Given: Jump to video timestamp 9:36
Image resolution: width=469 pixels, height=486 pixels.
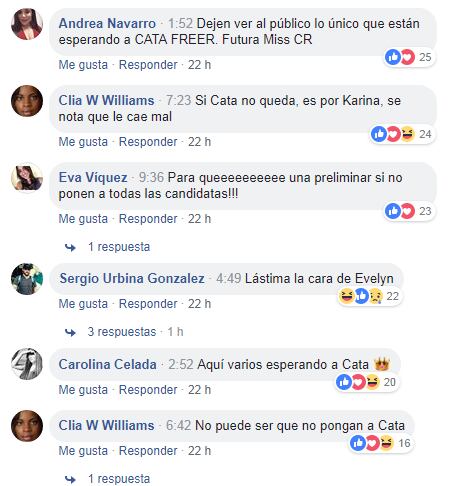Looking at the screenshot, I should (x=151, y=177).
